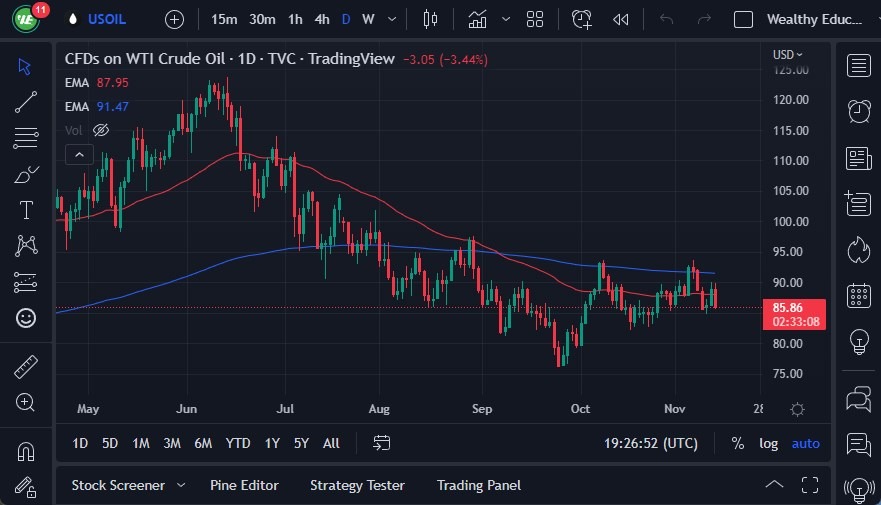881x505 pixels.
Task: Expand the timeframe interval dropdown chevron
Action: coord(391,19)
